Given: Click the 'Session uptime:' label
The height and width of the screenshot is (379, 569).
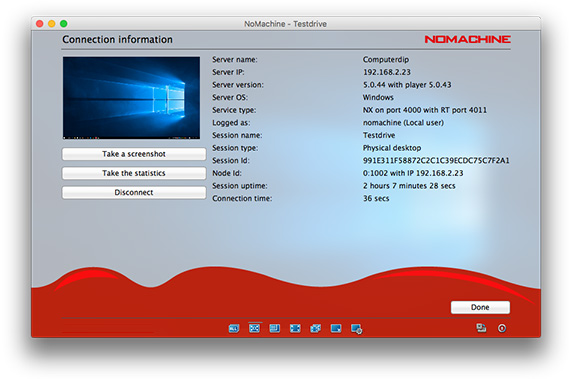Looking at the screenshot, I should (x=240, y=186).
